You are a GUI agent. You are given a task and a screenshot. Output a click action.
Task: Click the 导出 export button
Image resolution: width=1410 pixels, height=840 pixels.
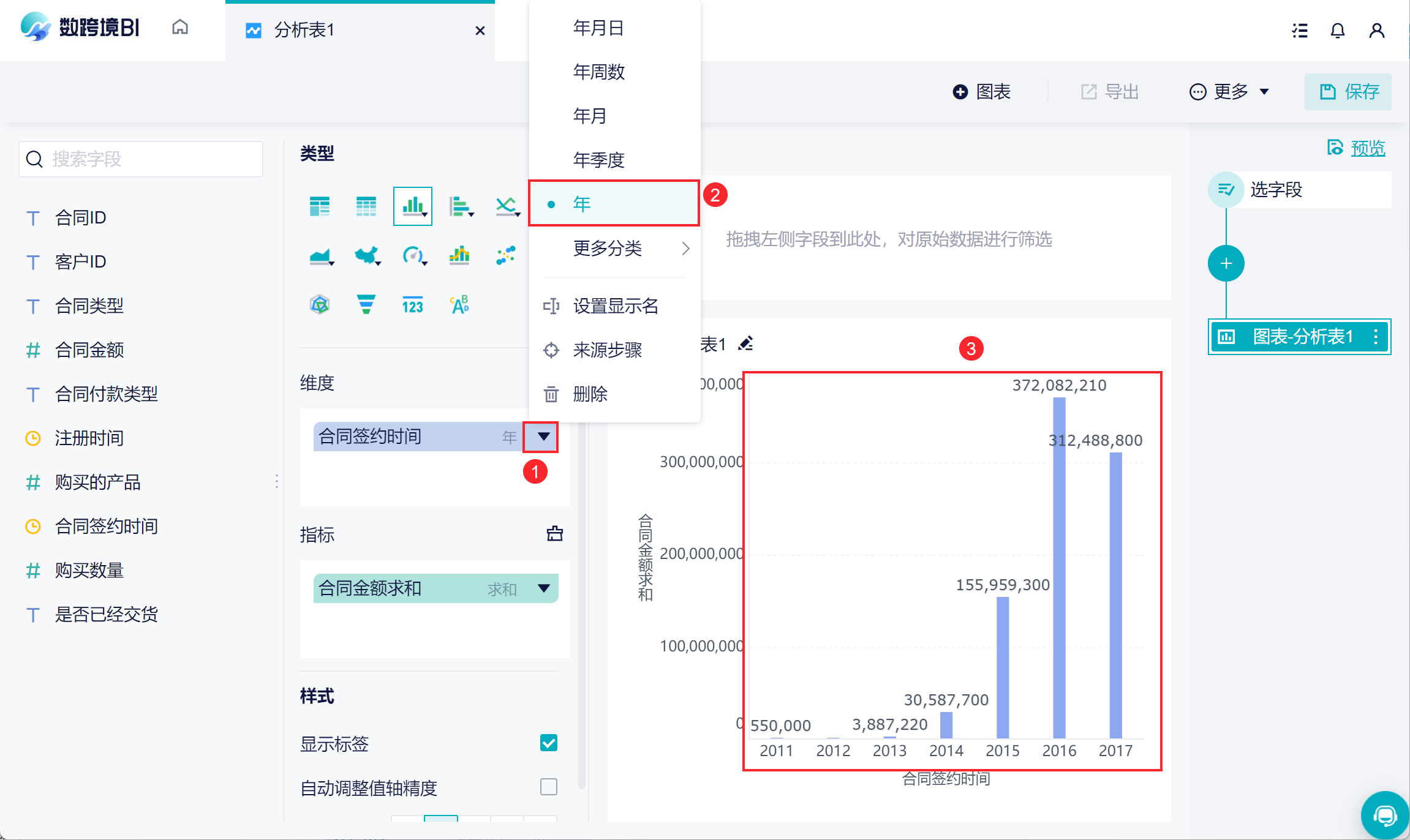click(1110, 92)
